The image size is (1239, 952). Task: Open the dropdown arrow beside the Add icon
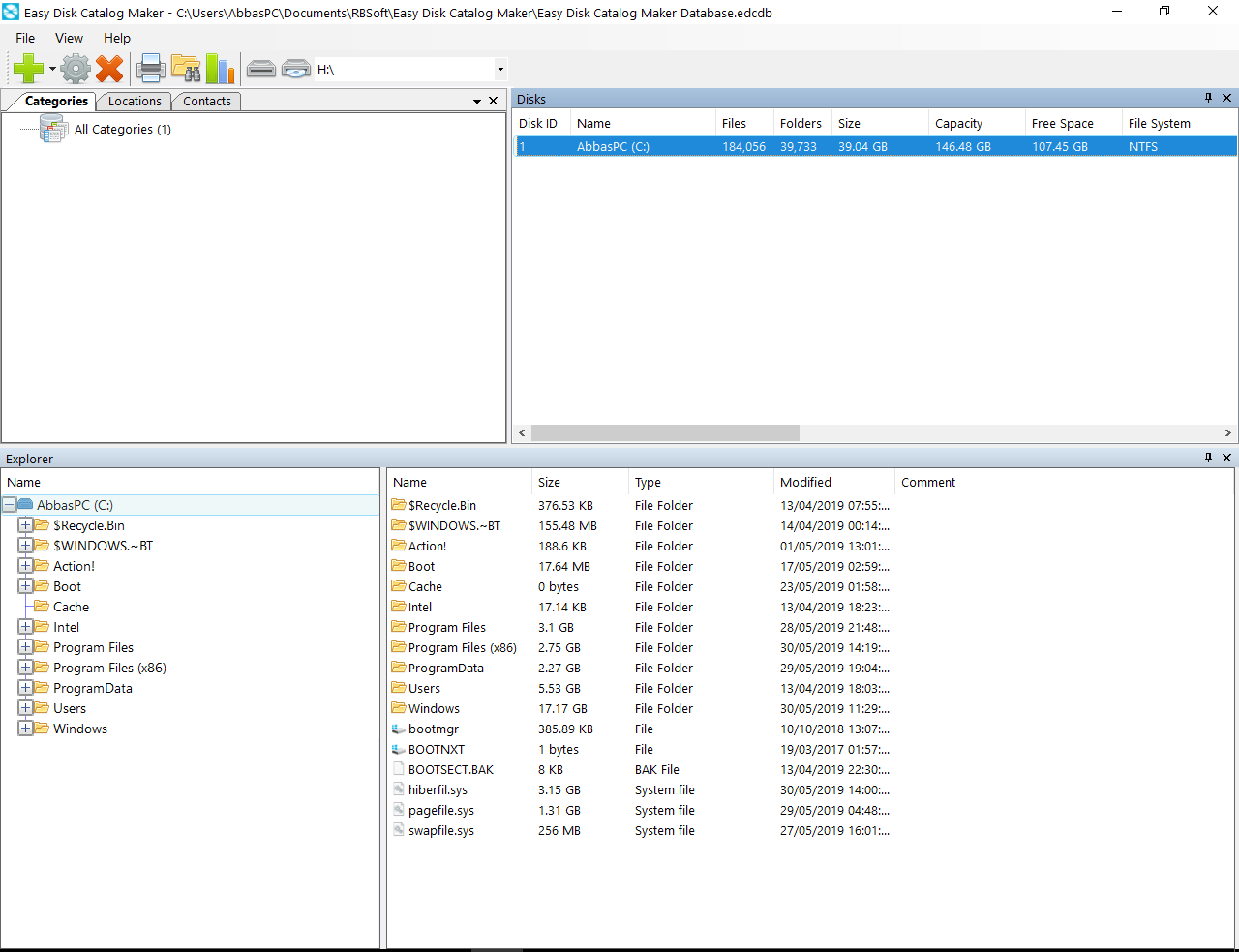pos(52,69)
